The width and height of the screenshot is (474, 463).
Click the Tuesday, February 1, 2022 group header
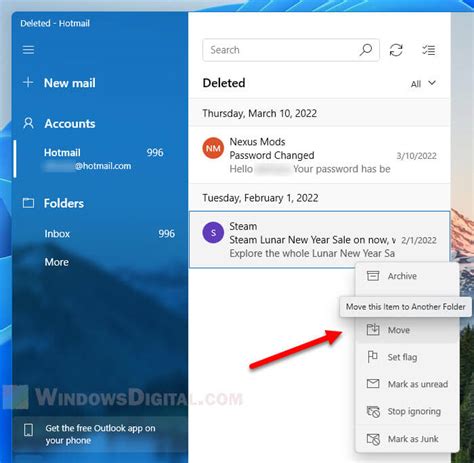[319, 198]
